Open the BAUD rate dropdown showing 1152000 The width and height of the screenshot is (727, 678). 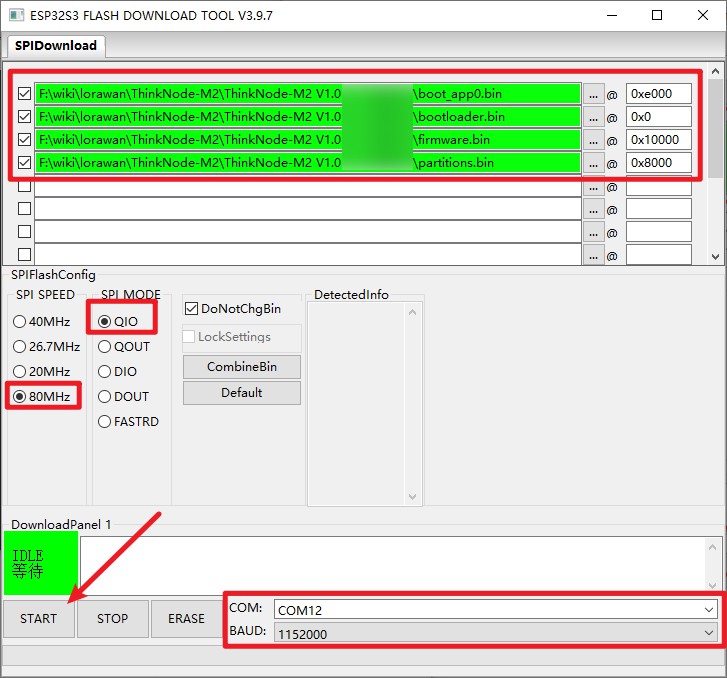pyautogui.click(x=496, y=633)
